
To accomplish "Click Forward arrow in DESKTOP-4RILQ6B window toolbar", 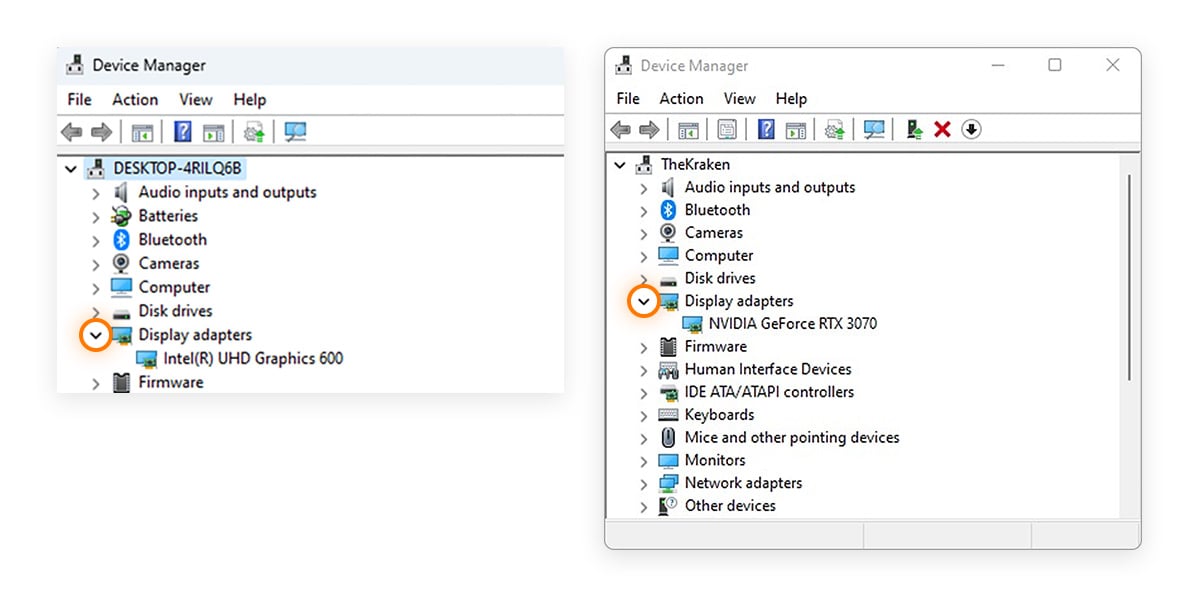I will coord(101,132).
